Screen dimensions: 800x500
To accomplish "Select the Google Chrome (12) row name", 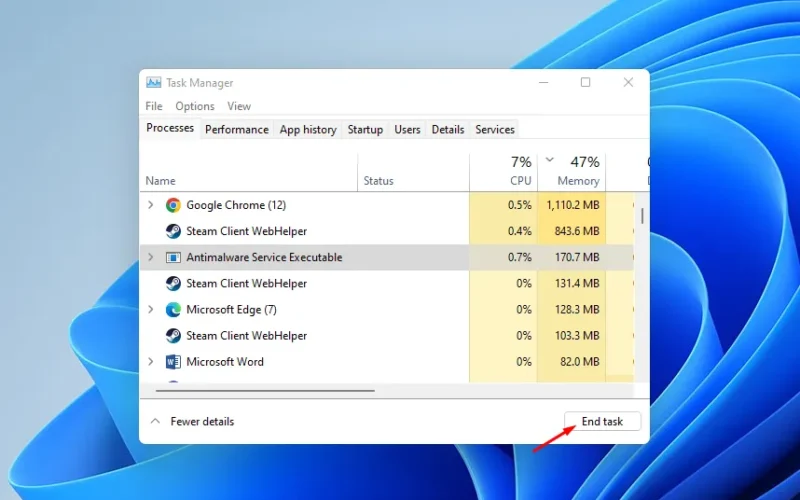I will point(236,205).
